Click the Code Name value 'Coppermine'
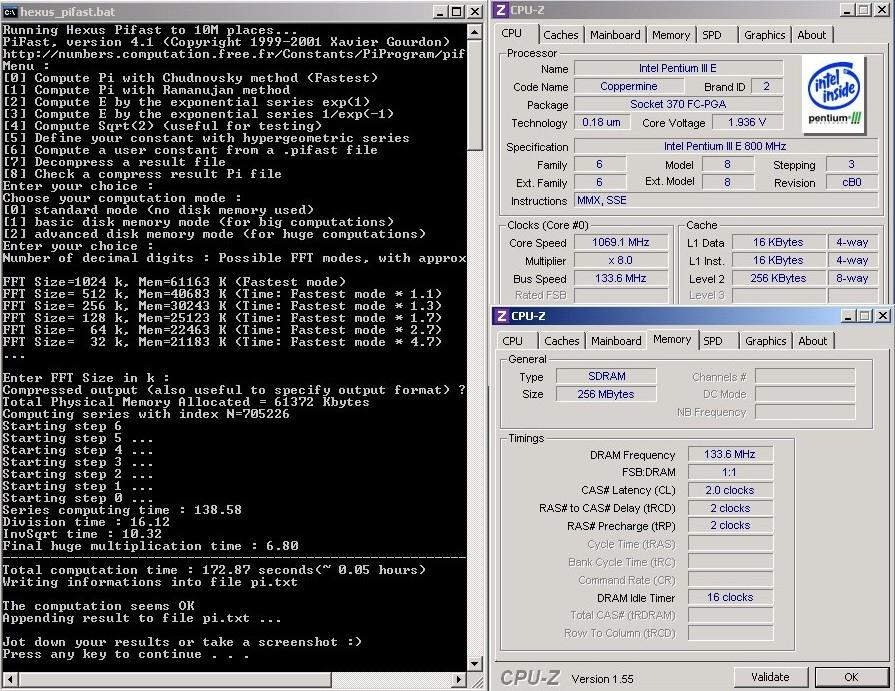This screenshot has height=691, width=895. point(629,86)
